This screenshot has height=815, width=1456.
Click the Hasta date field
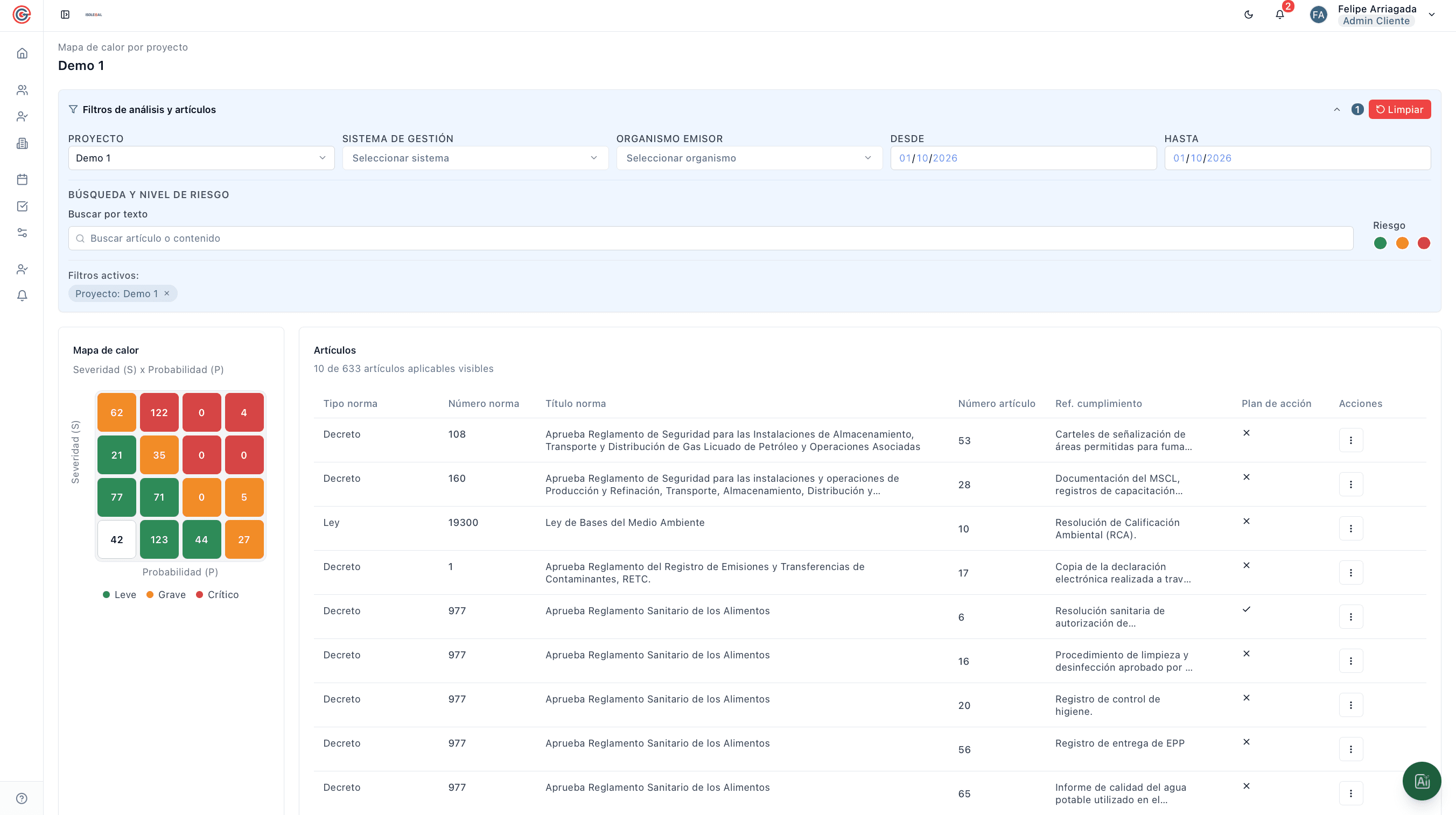point(1298,158)
